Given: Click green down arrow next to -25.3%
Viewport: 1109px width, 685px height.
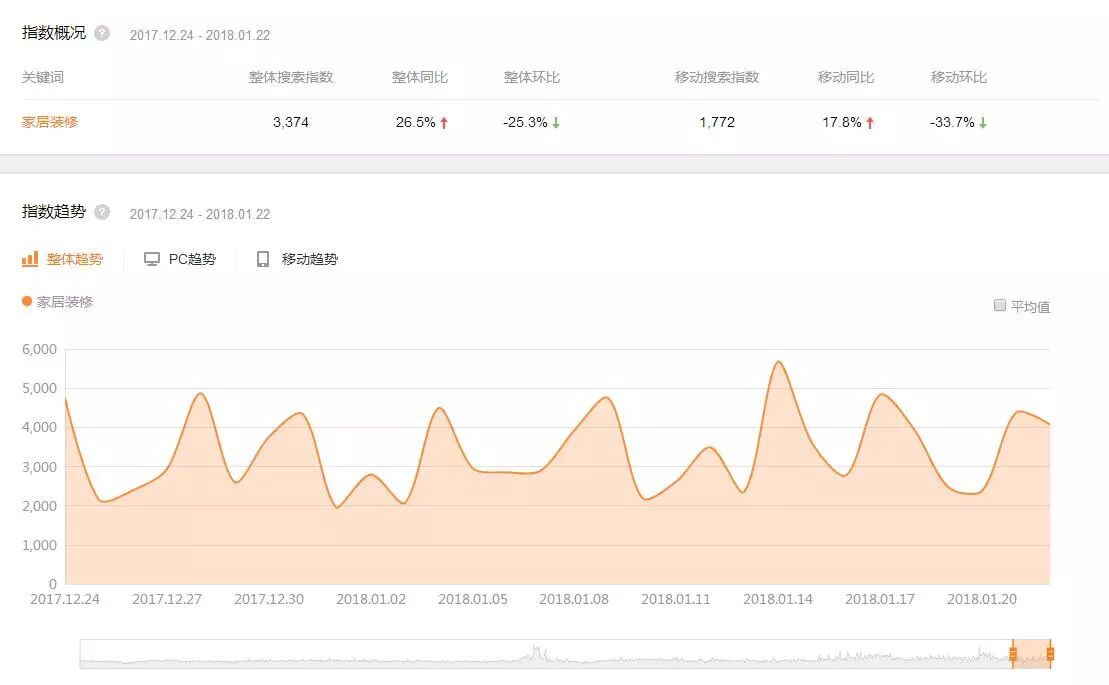Looking at the screenshot, I should pyautogui.click(x=556, y=123).
